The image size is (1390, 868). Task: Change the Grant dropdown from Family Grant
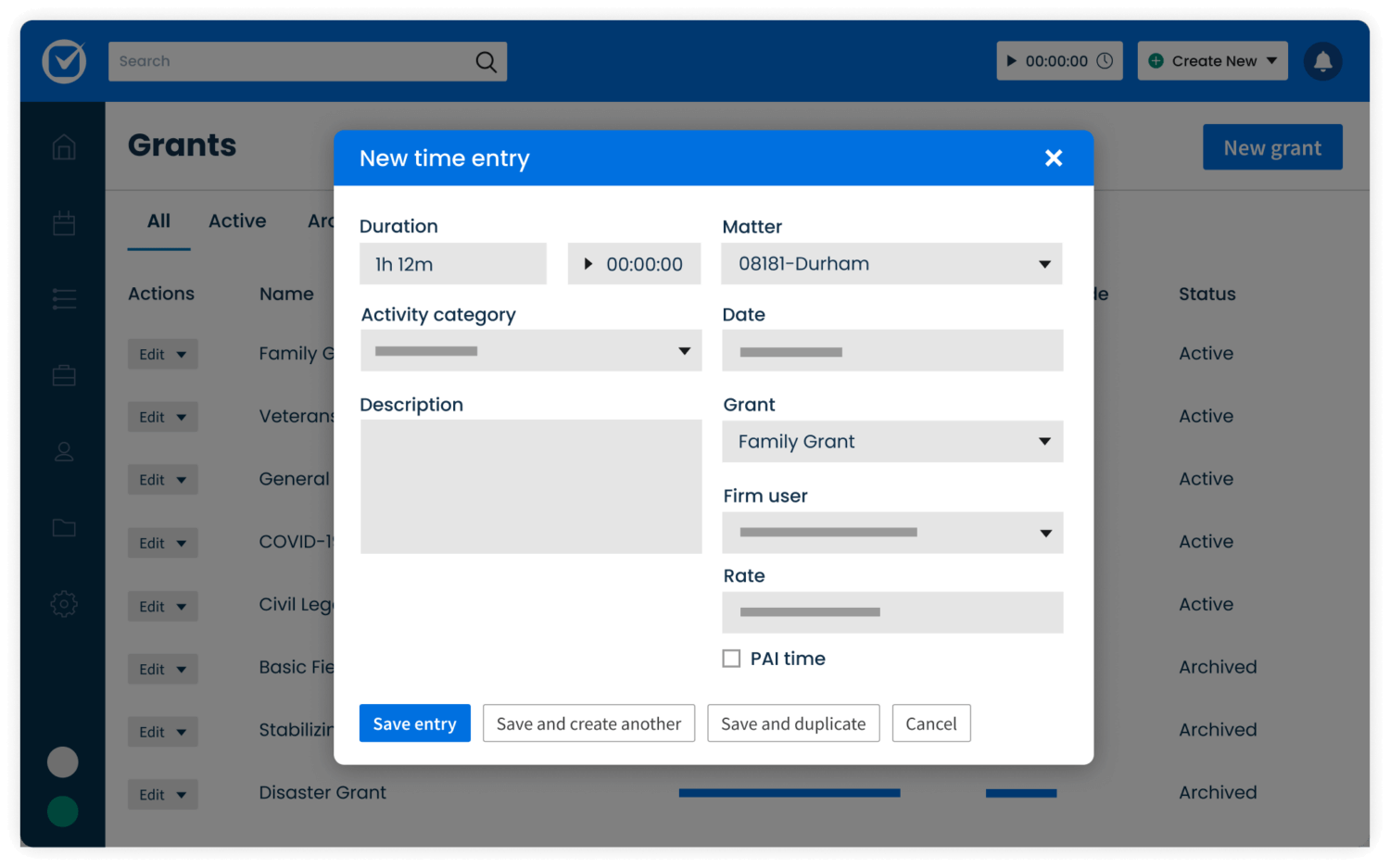[x=1045, y=442]
